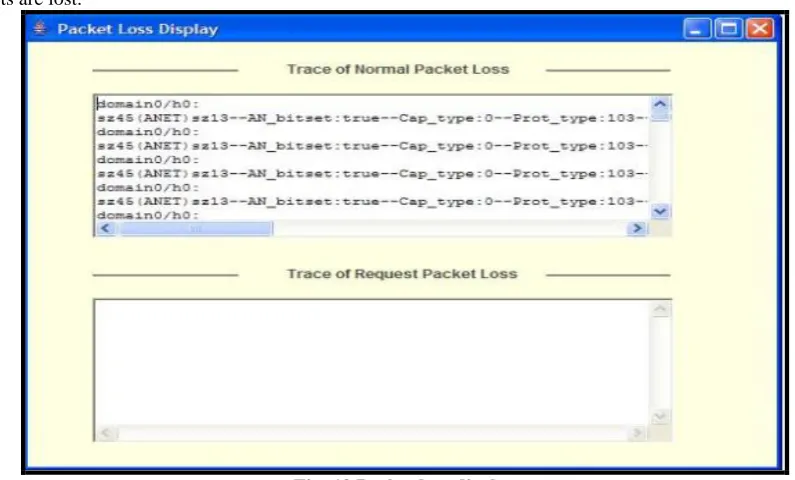The image size is (795, 480).
Task: Click the 'Trace of Normal Packet Loss' heading
Action: click(x=398, y=69)
